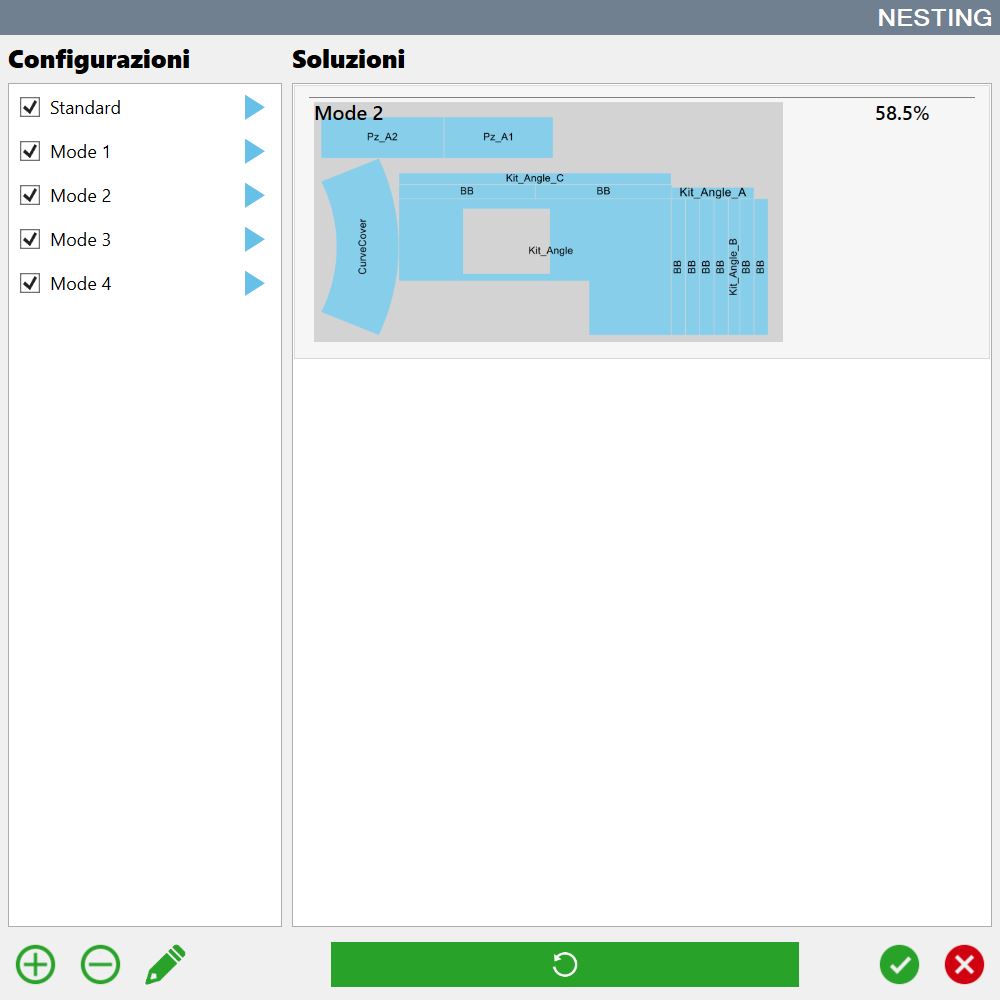Select the Mode 3 configuration label

[x=80, y=240]
